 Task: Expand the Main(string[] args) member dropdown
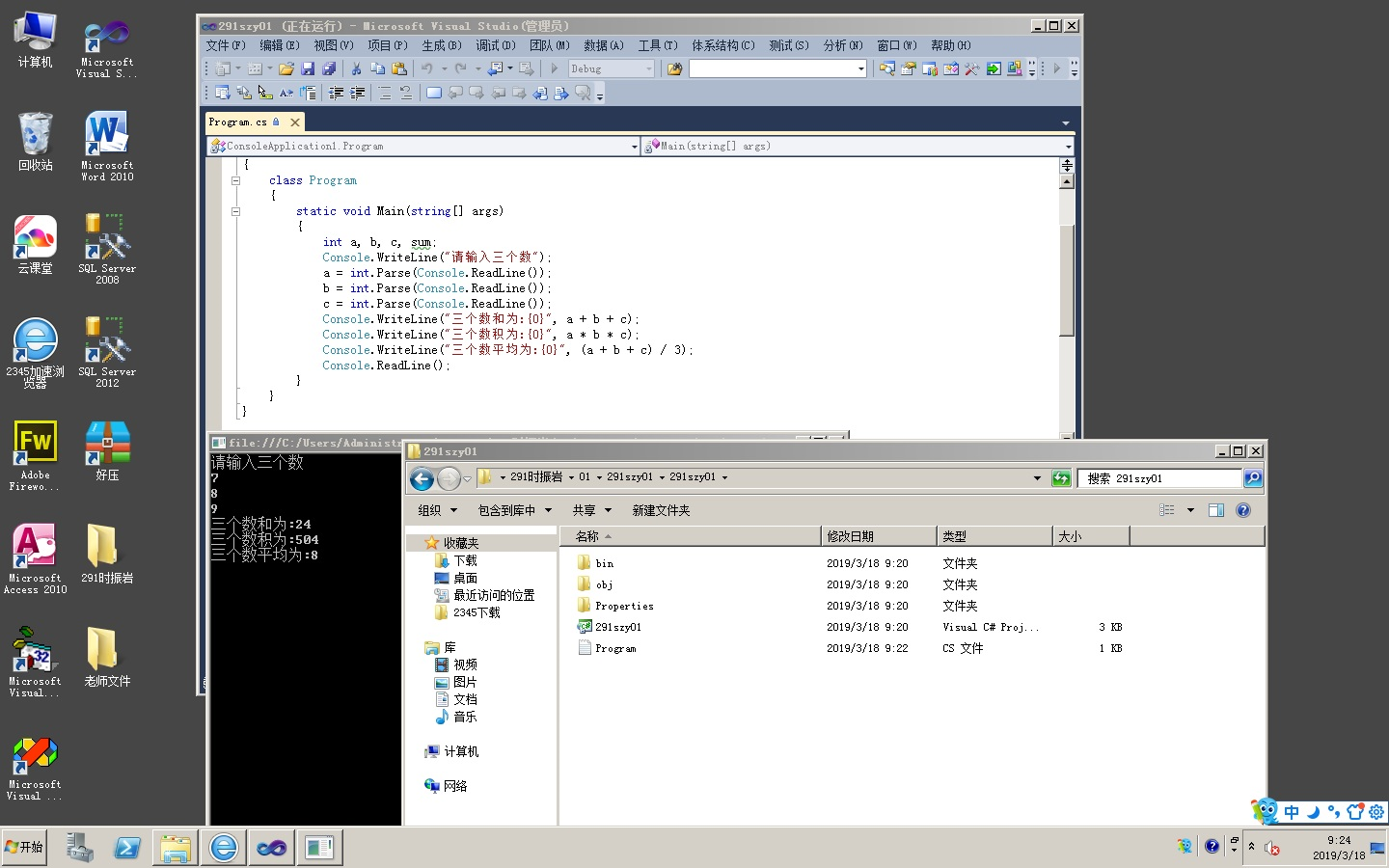click(x=1068, y=147)
